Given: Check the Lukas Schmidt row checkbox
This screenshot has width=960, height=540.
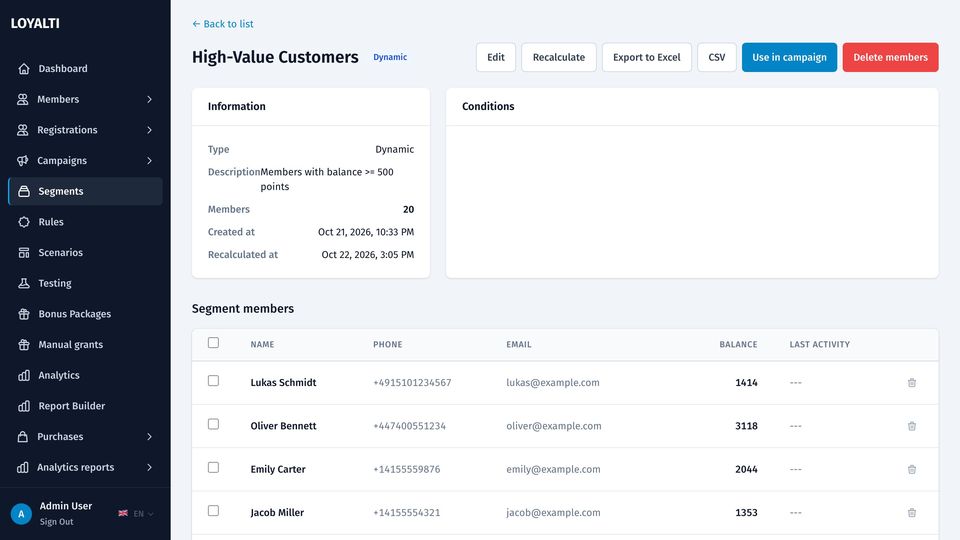Looking at the screenshot, I should [213, 381].
